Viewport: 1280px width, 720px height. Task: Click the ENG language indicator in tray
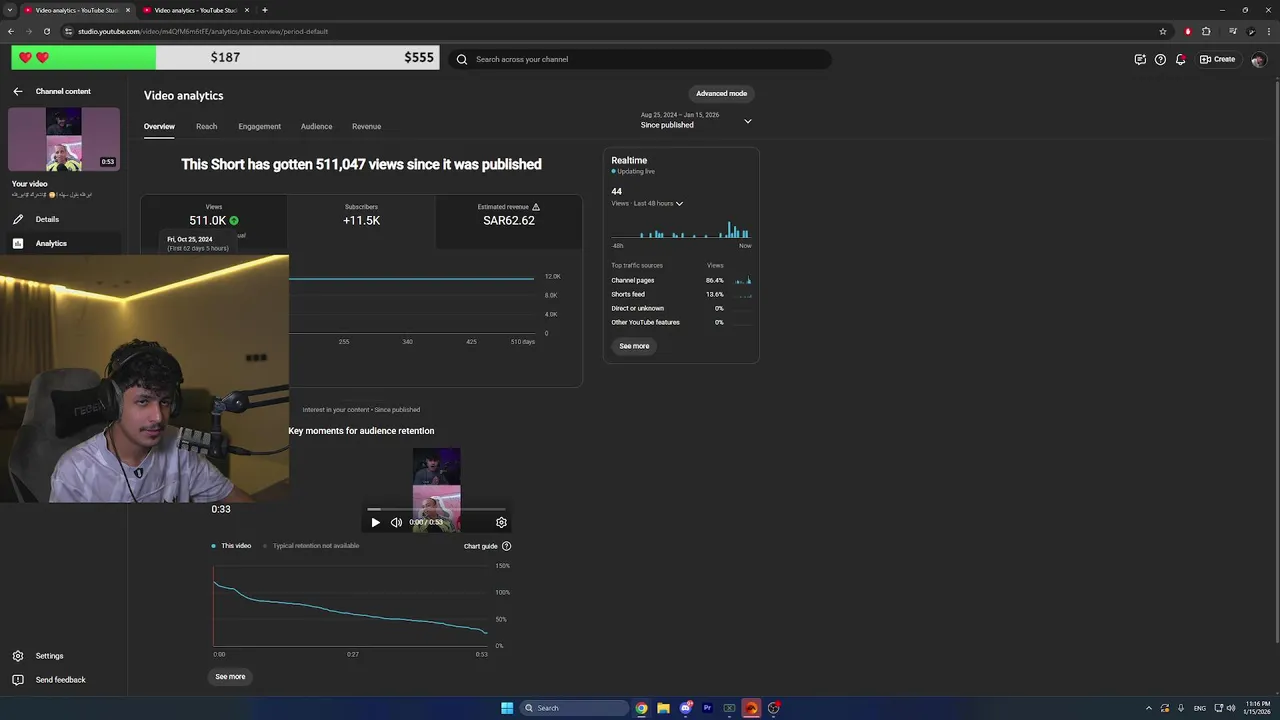point(1200,708)
